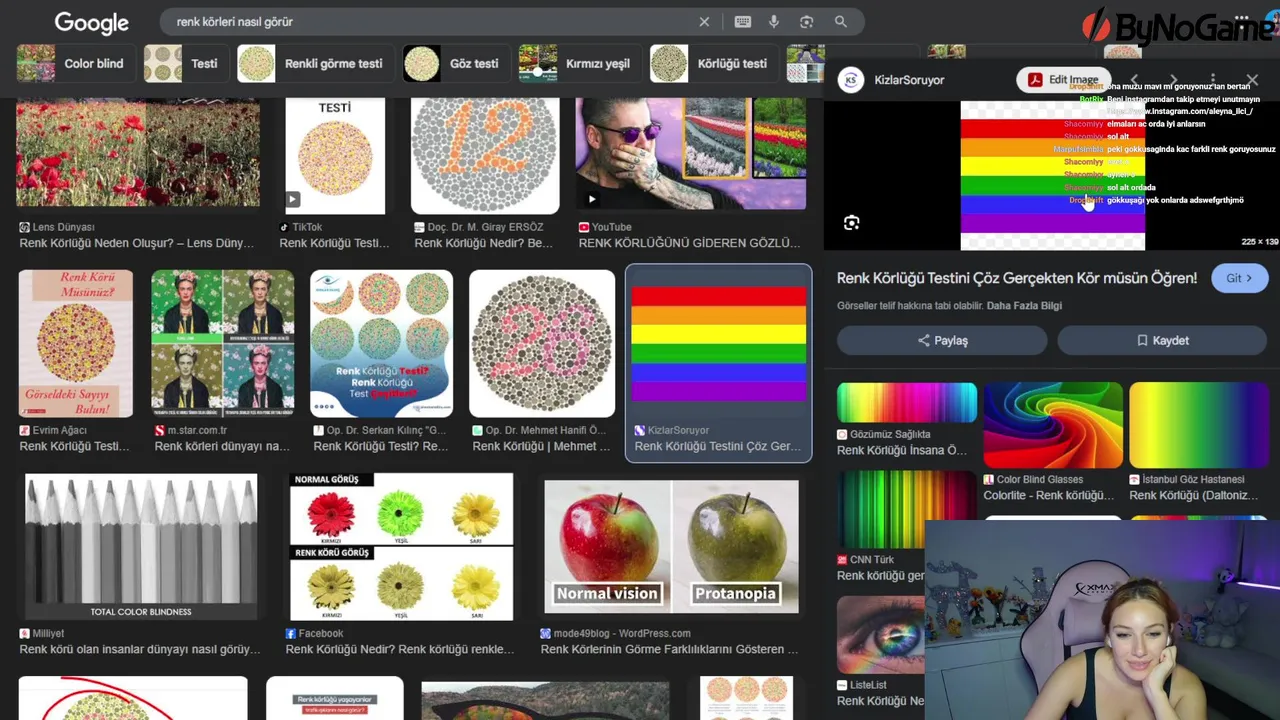Open the 'KizlarSoruyor' source name link
The image size is (1280, 720).
coord(909,80)
